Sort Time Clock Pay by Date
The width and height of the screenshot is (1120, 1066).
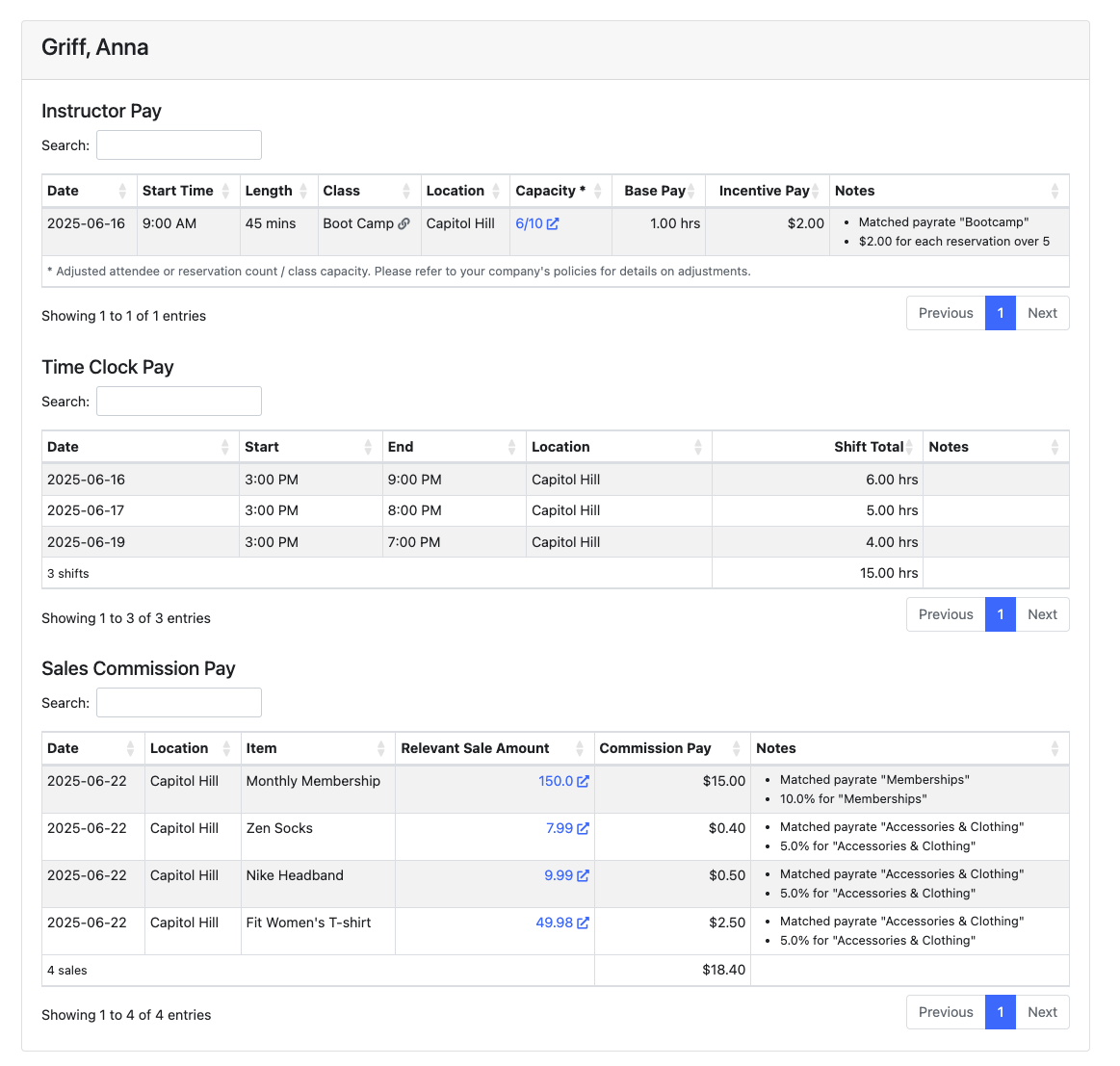[141, 447]
